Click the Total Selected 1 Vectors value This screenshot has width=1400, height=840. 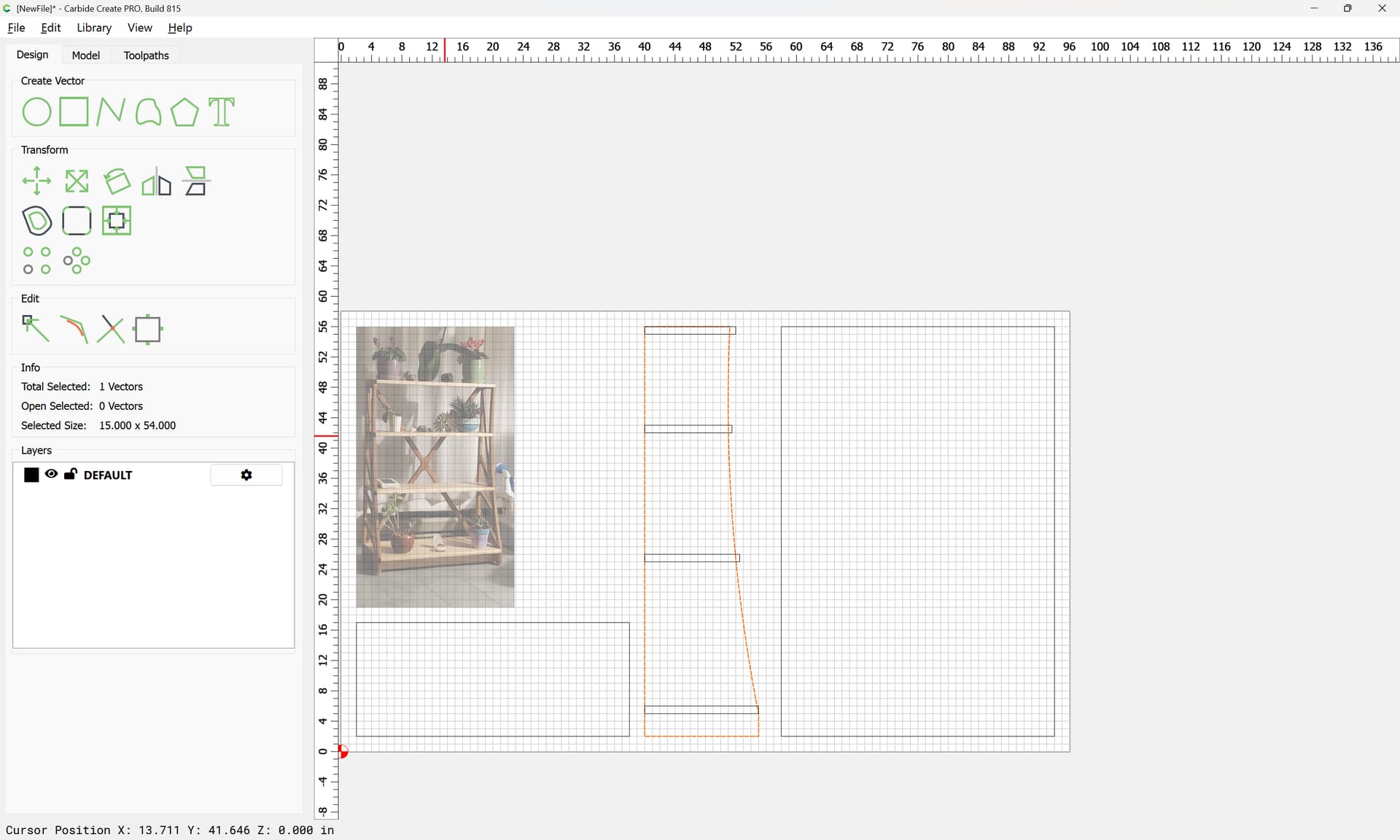(121, 386)
